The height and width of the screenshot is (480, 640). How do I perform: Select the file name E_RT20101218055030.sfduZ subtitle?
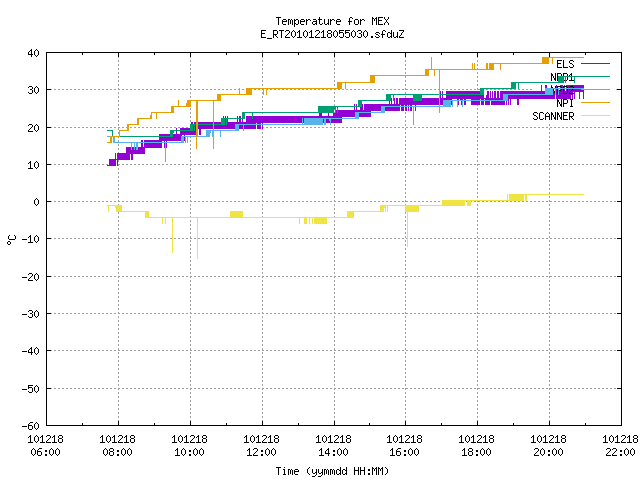click(332, 34)
